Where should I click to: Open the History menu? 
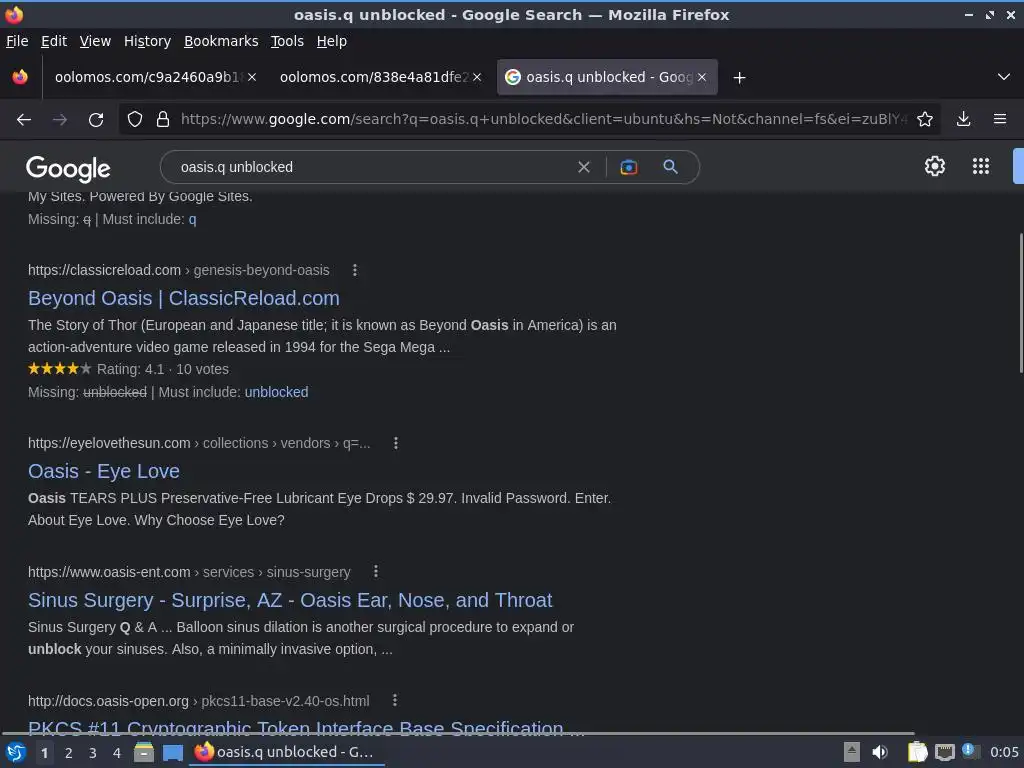tap(148, 41)
